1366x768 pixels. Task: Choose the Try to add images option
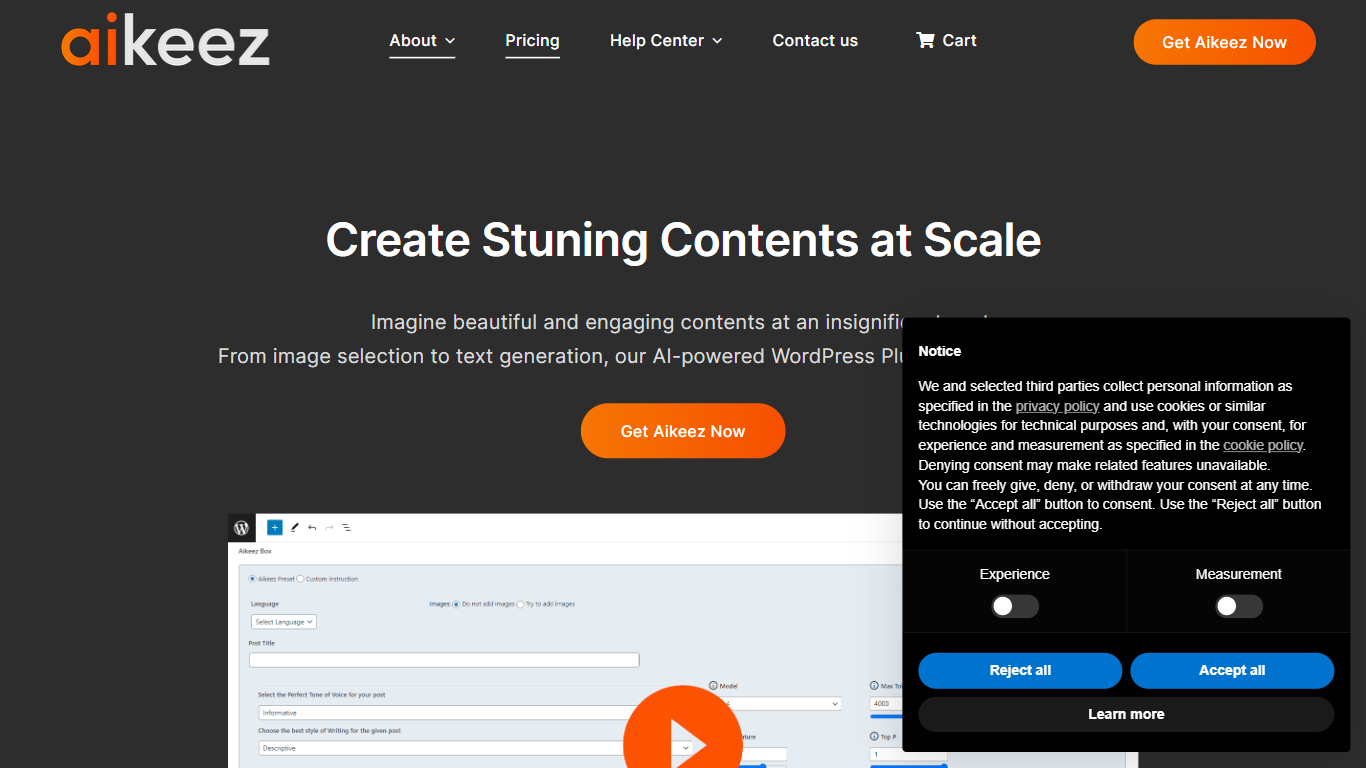(520, 604)
